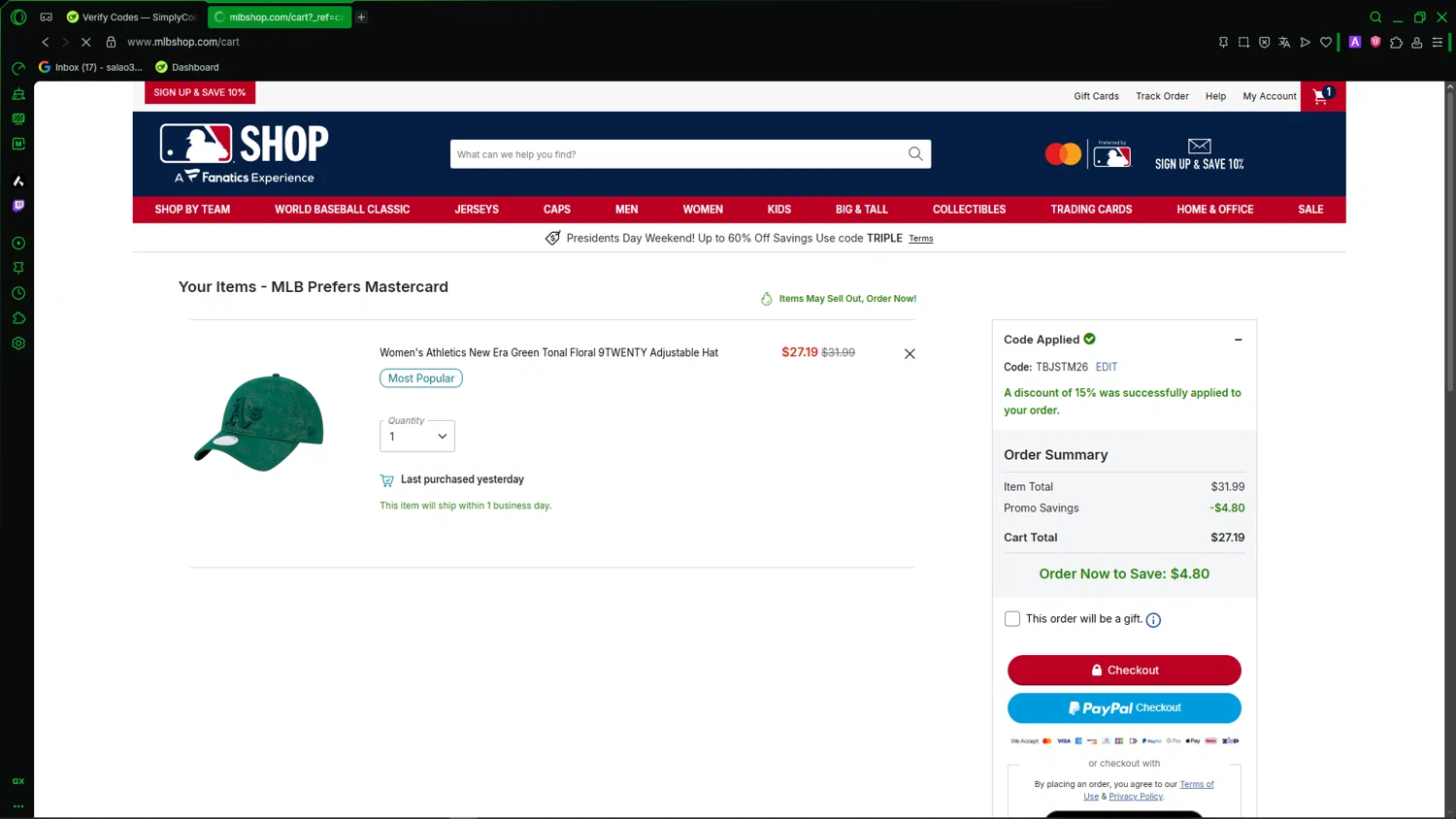This screenshot has width=1456, height=819.
Task: Remove the hat from cart
Action: point(910,354)
